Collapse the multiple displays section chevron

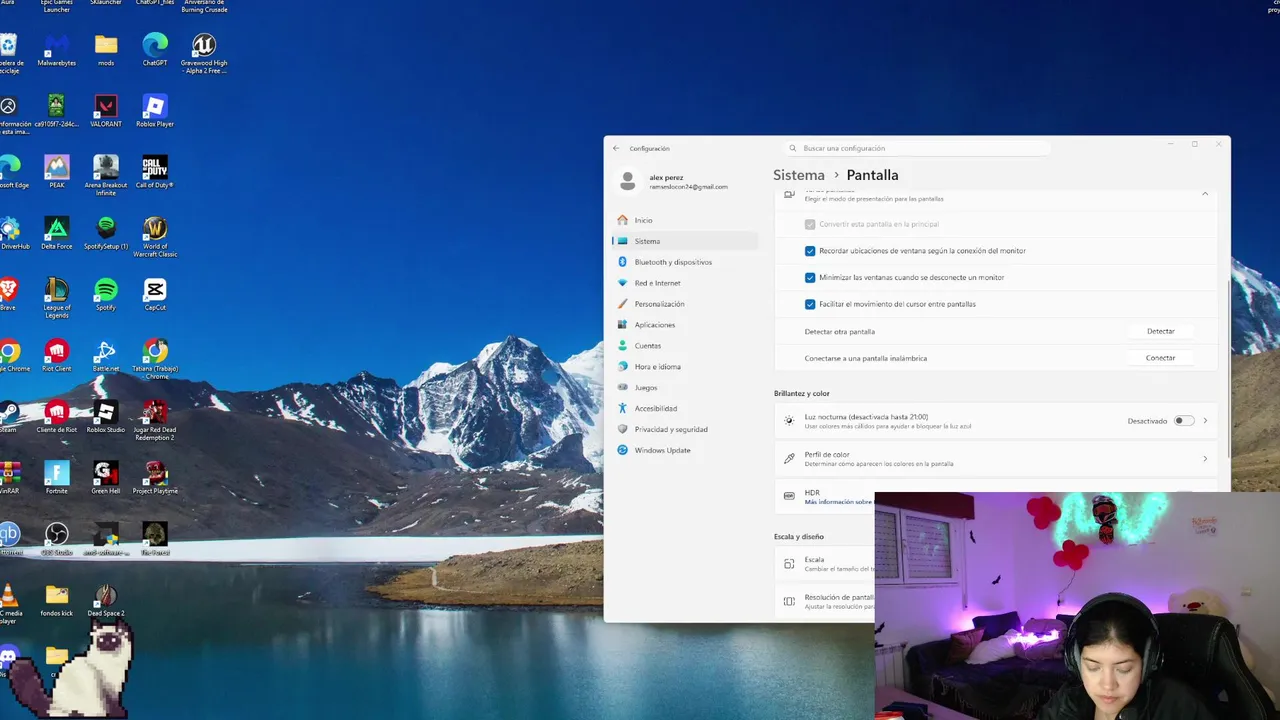[x=1205, y=194]
